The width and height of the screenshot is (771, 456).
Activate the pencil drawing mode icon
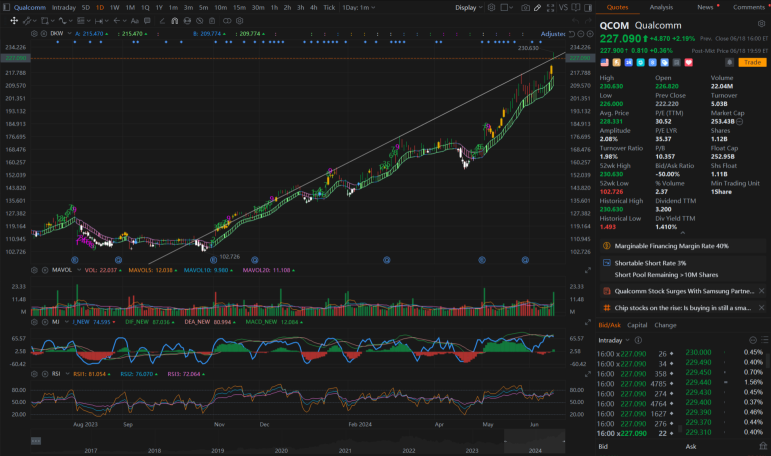(x=537, y=7)
